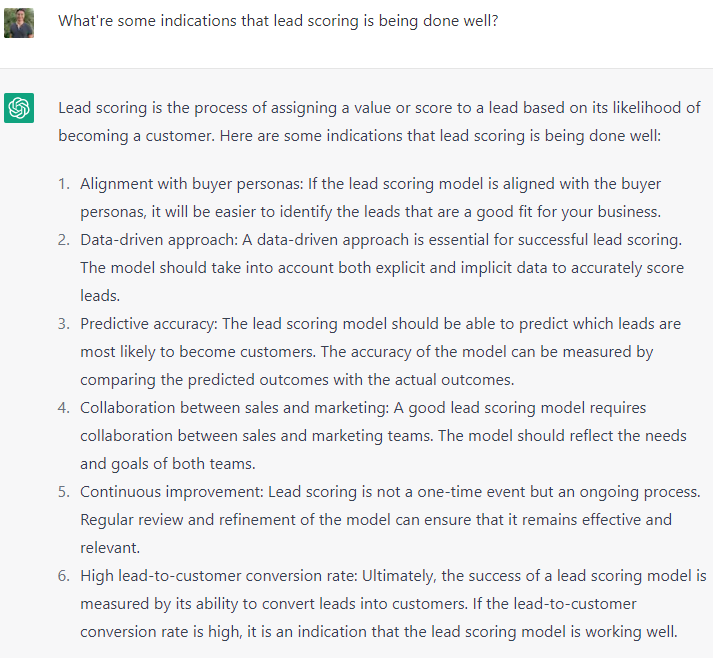Click the number 4 list marker
The image size is (713, 658).
tap(63, 408)
